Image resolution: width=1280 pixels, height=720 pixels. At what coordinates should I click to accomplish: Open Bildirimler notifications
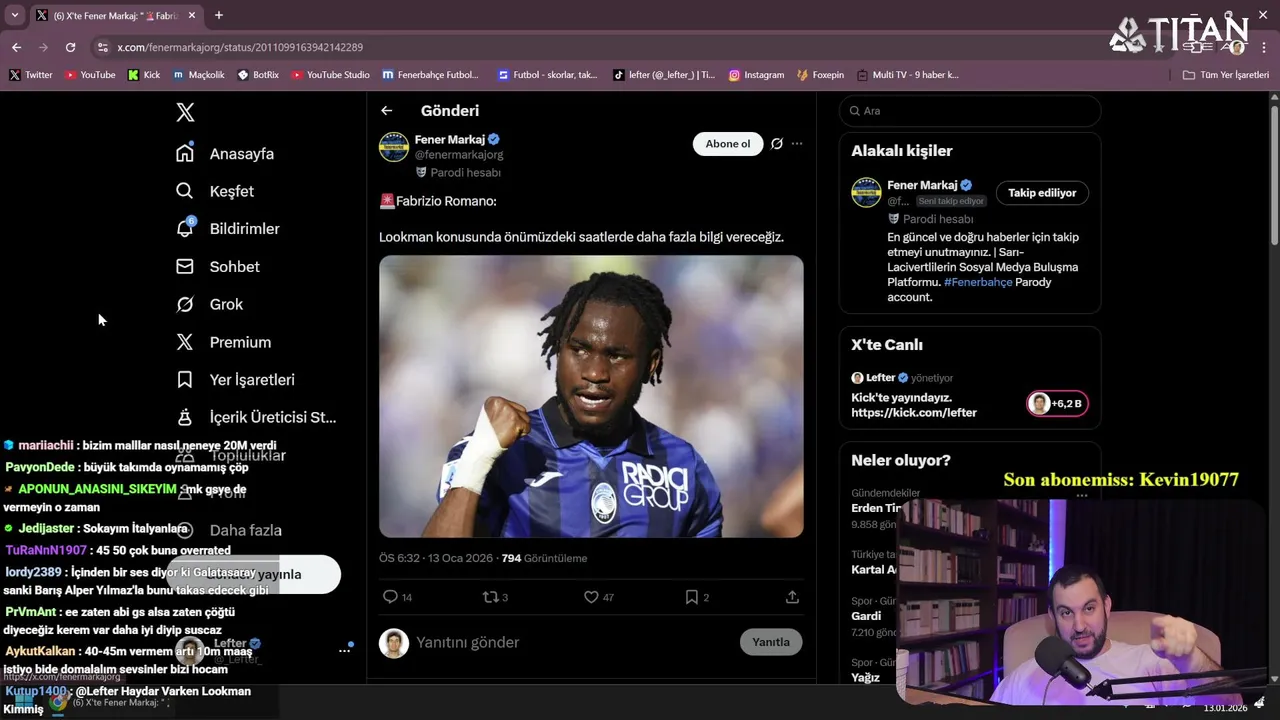(228, 229)
